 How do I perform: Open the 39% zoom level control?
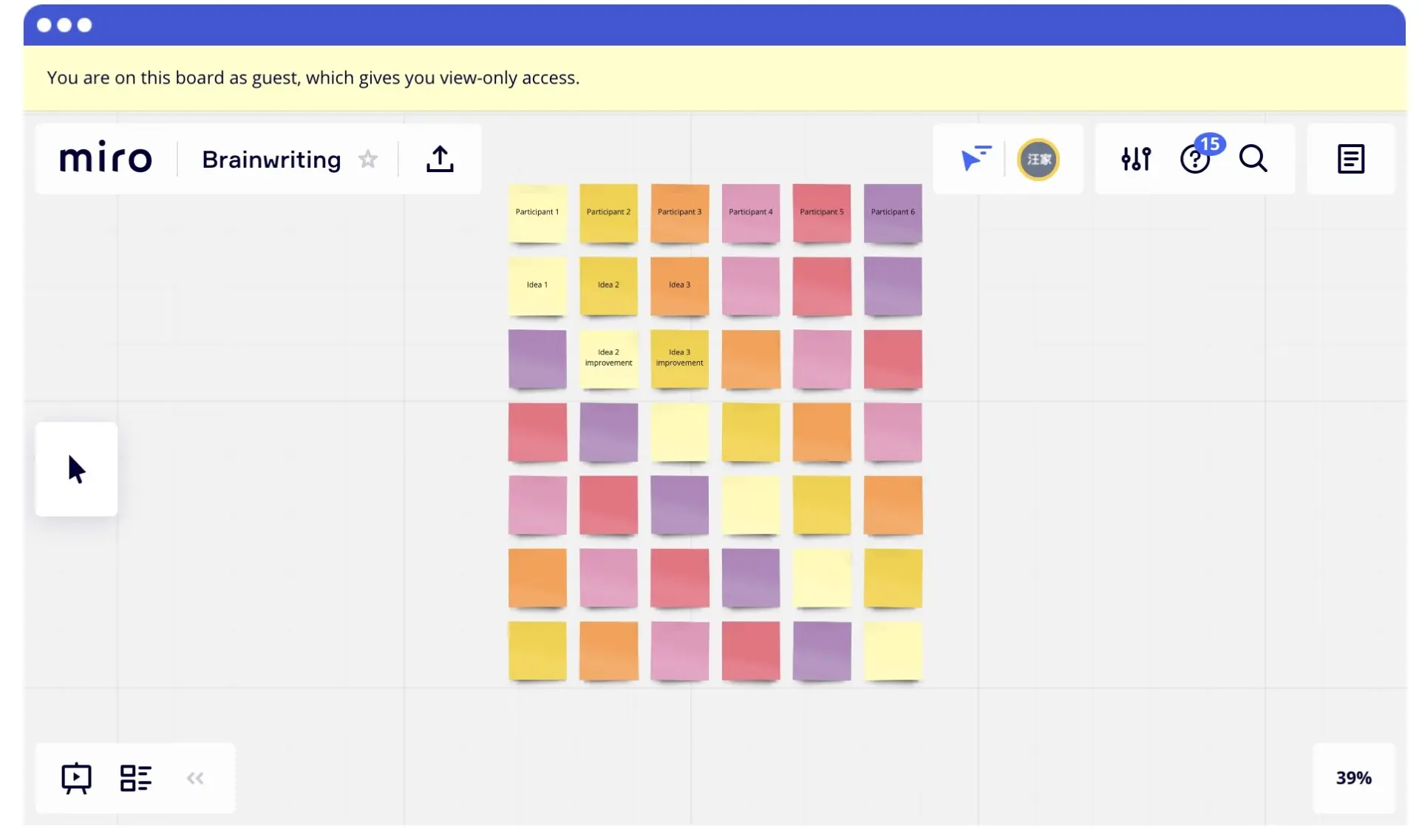[x=1353, y=778]
